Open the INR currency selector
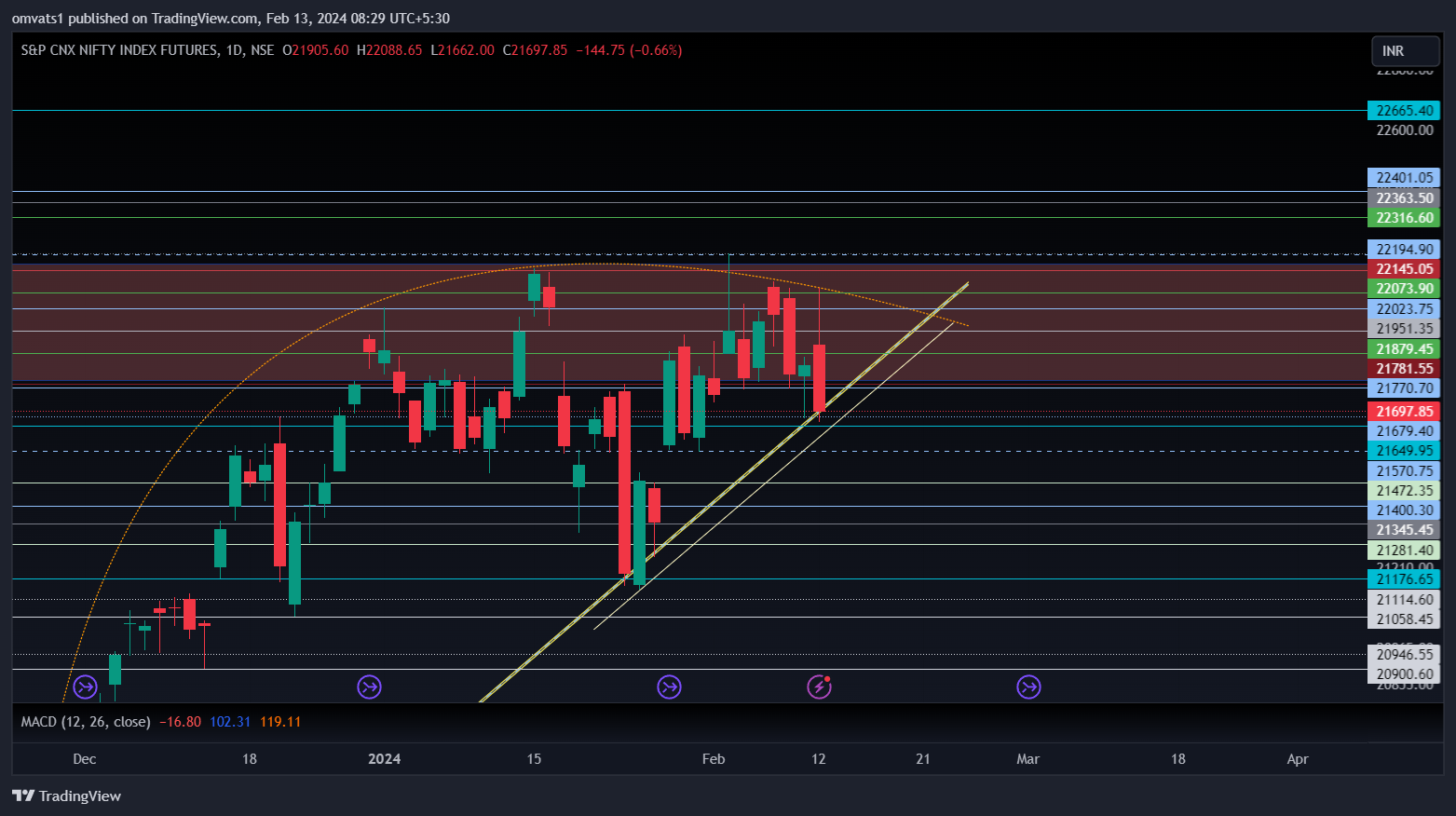 [x=1405, y=51]
